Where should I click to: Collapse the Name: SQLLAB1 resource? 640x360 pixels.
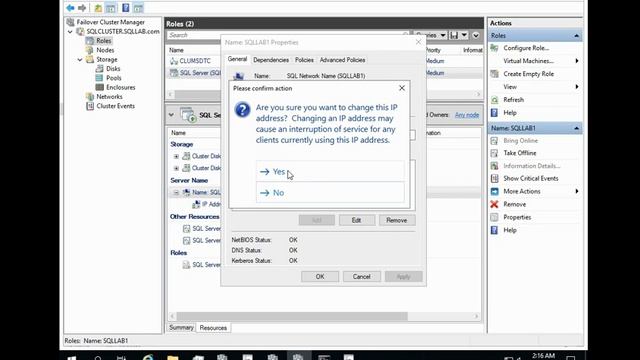tap(176, 192)
